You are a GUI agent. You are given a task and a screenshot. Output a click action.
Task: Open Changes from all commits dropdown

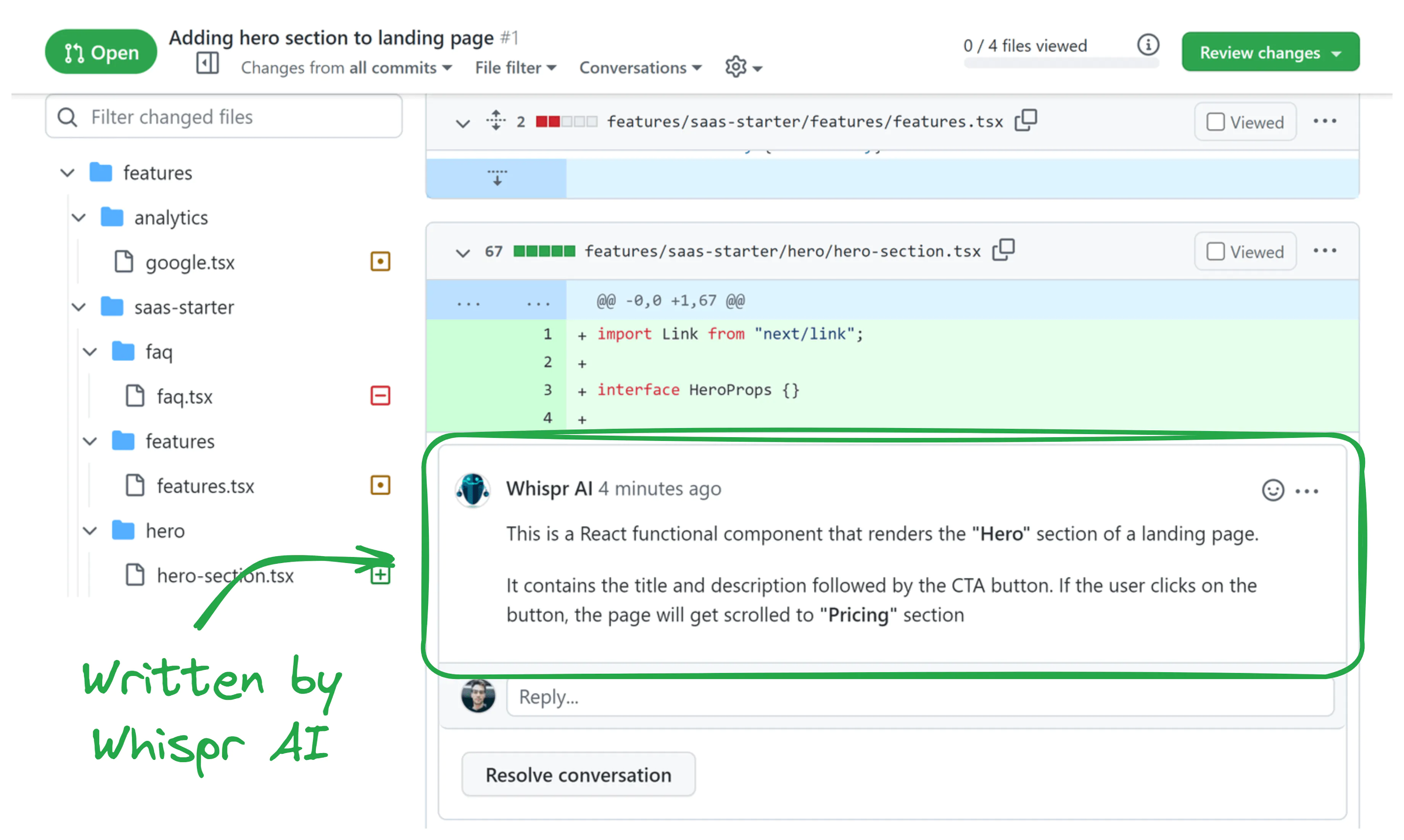click(x=346, y=68)
